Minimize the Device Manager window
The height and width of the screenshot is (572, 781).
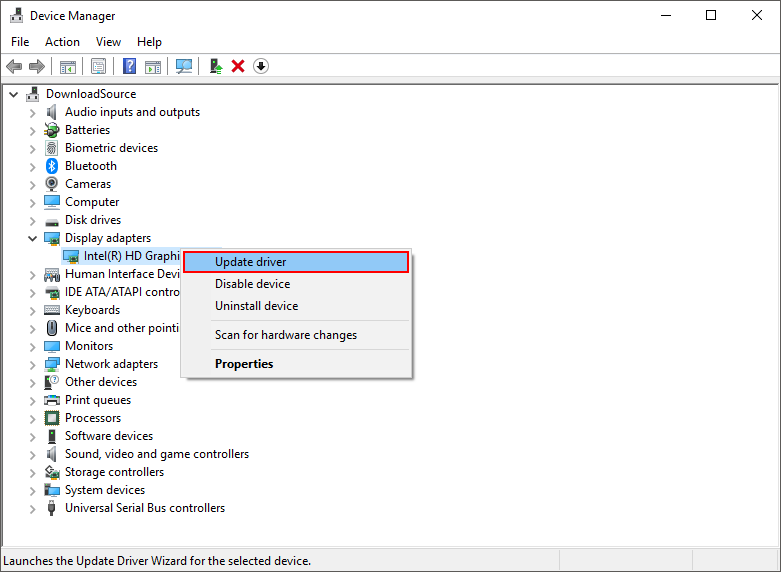pyautogui.click(x=666, y=15)
